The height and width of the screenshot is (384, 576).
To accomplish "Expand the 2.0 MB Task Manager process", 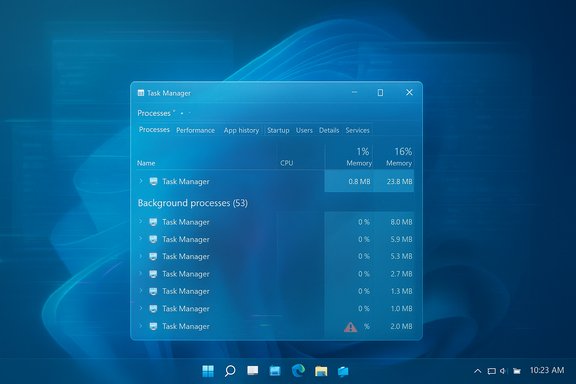I will coord(141,326).
